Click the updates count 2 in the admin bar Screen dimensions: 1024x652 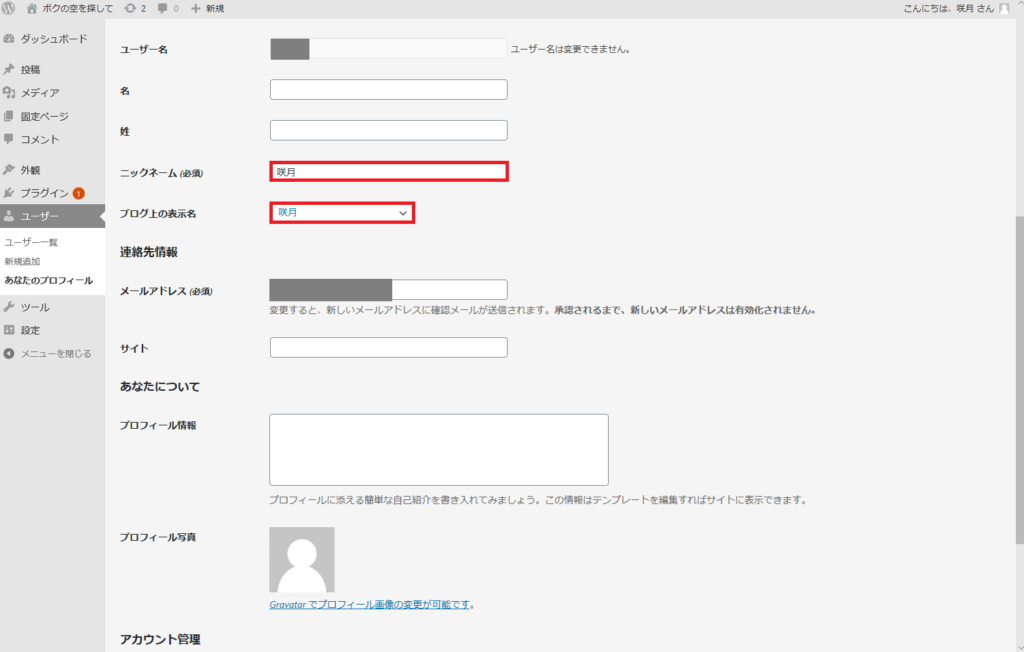pos(143,8)
